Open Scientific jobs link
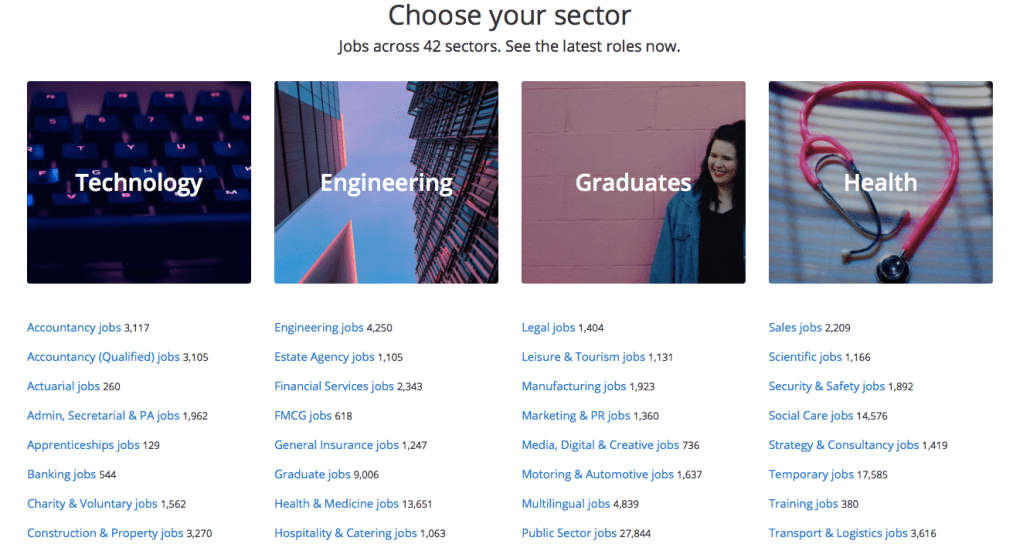1023x551 pixels. 805,357
